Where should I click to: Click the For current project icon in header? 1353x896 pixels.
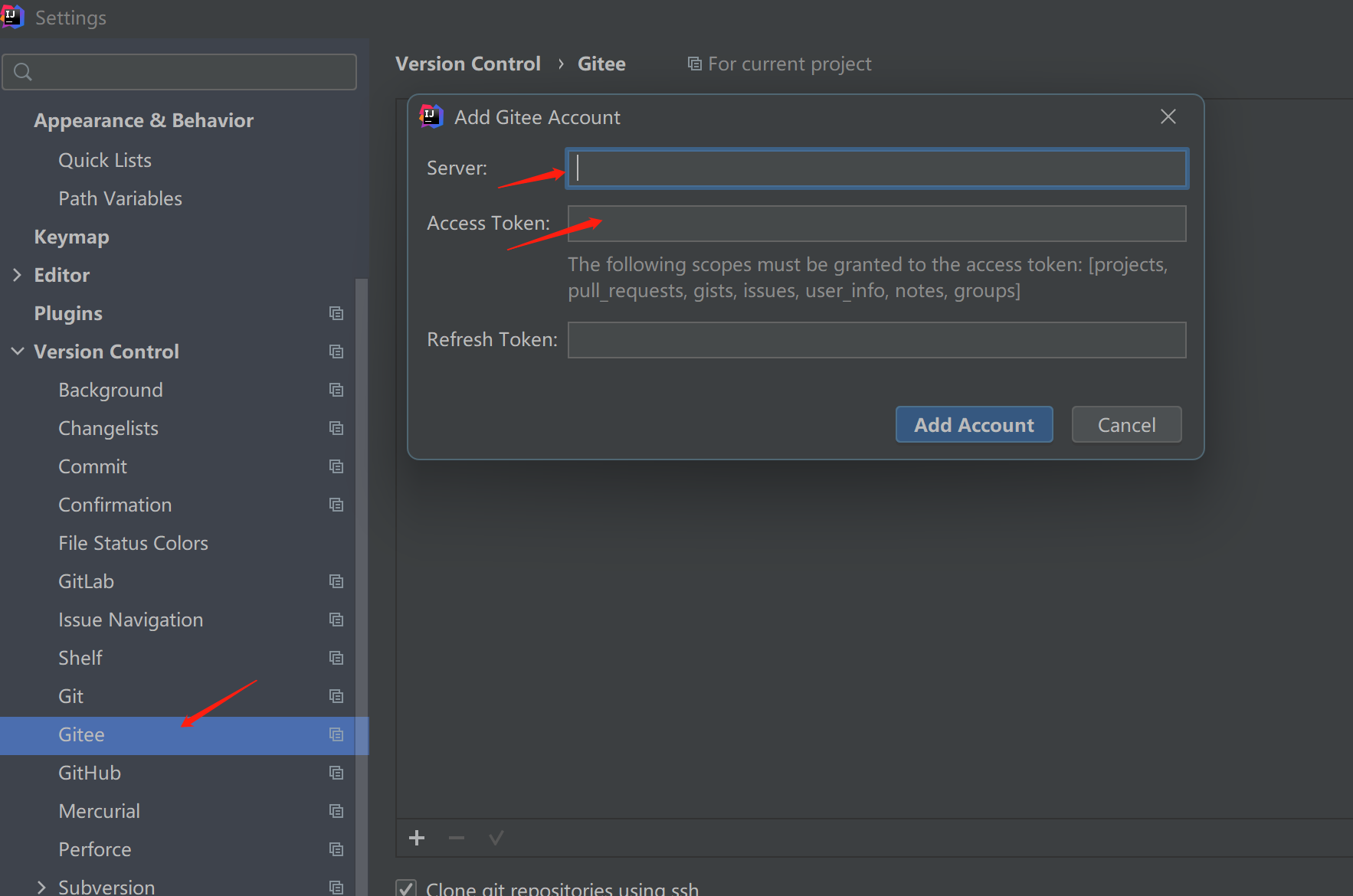695,64
